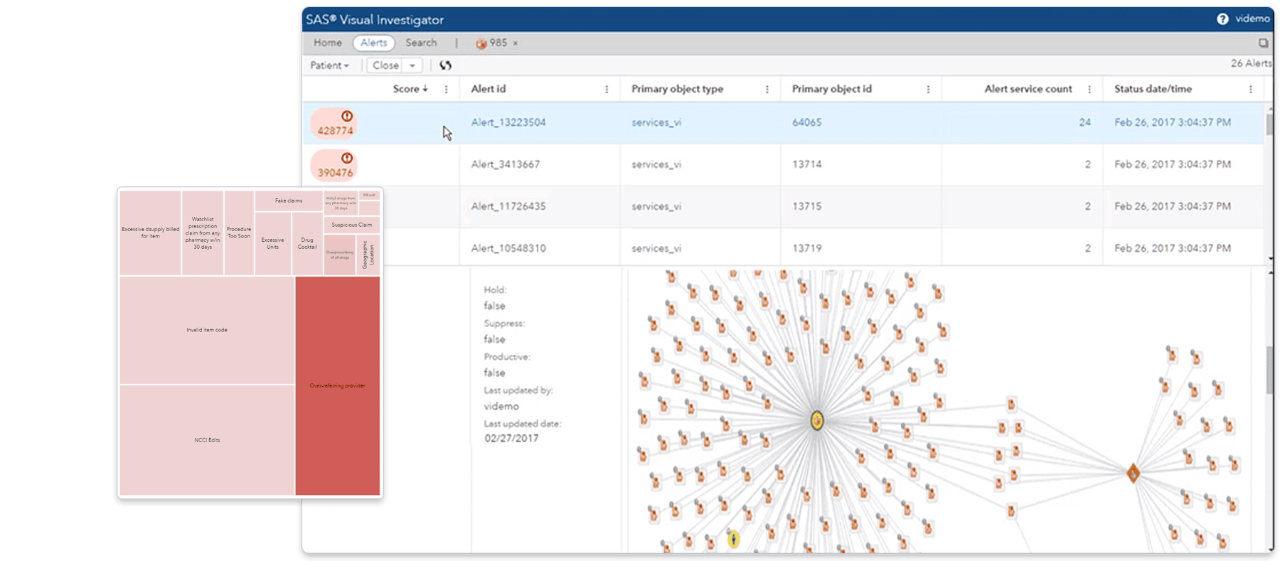The width and height of the screenshot is (1280, 561).
Task: Switch to the Alerts tab
Action: point(374,43)
